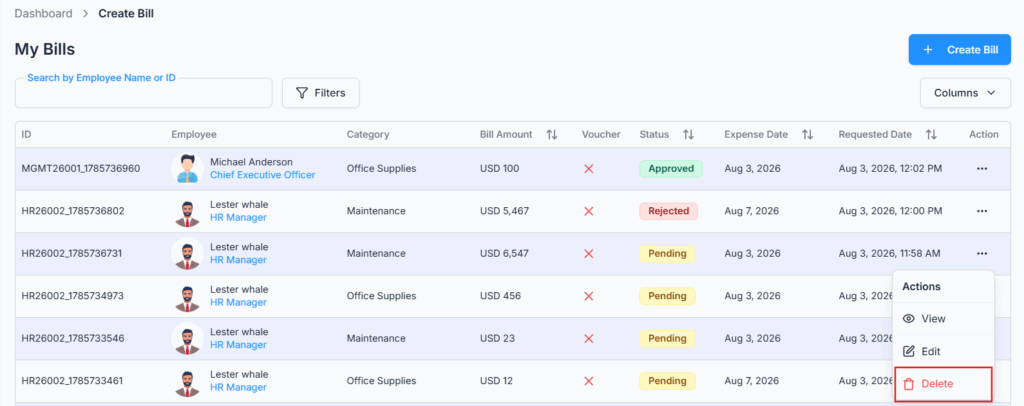Open three-dot actions for Michael Anderson's bill
The image size is (1024, 406).
(x=982, y=168)
